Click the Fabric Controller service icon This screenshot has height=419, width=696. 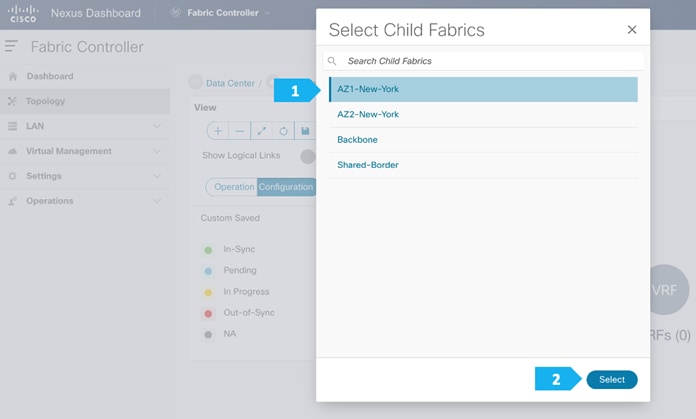click(175, 12)
